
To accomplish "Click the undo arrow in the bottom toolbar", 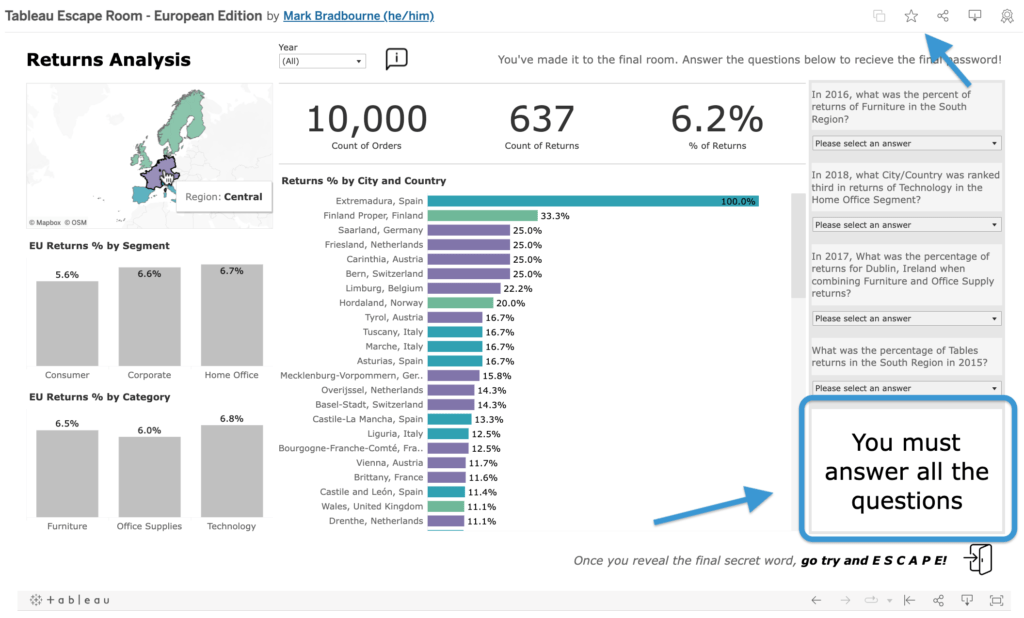I will click(x=815, y=600).
